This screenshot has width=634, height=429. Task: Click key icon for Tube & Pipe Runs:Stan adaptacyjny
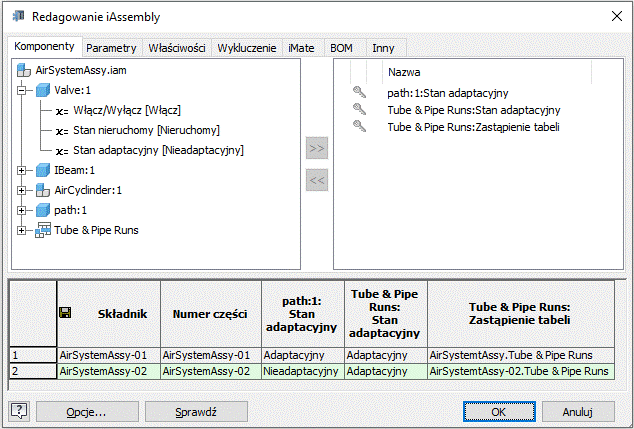[359, 110]
